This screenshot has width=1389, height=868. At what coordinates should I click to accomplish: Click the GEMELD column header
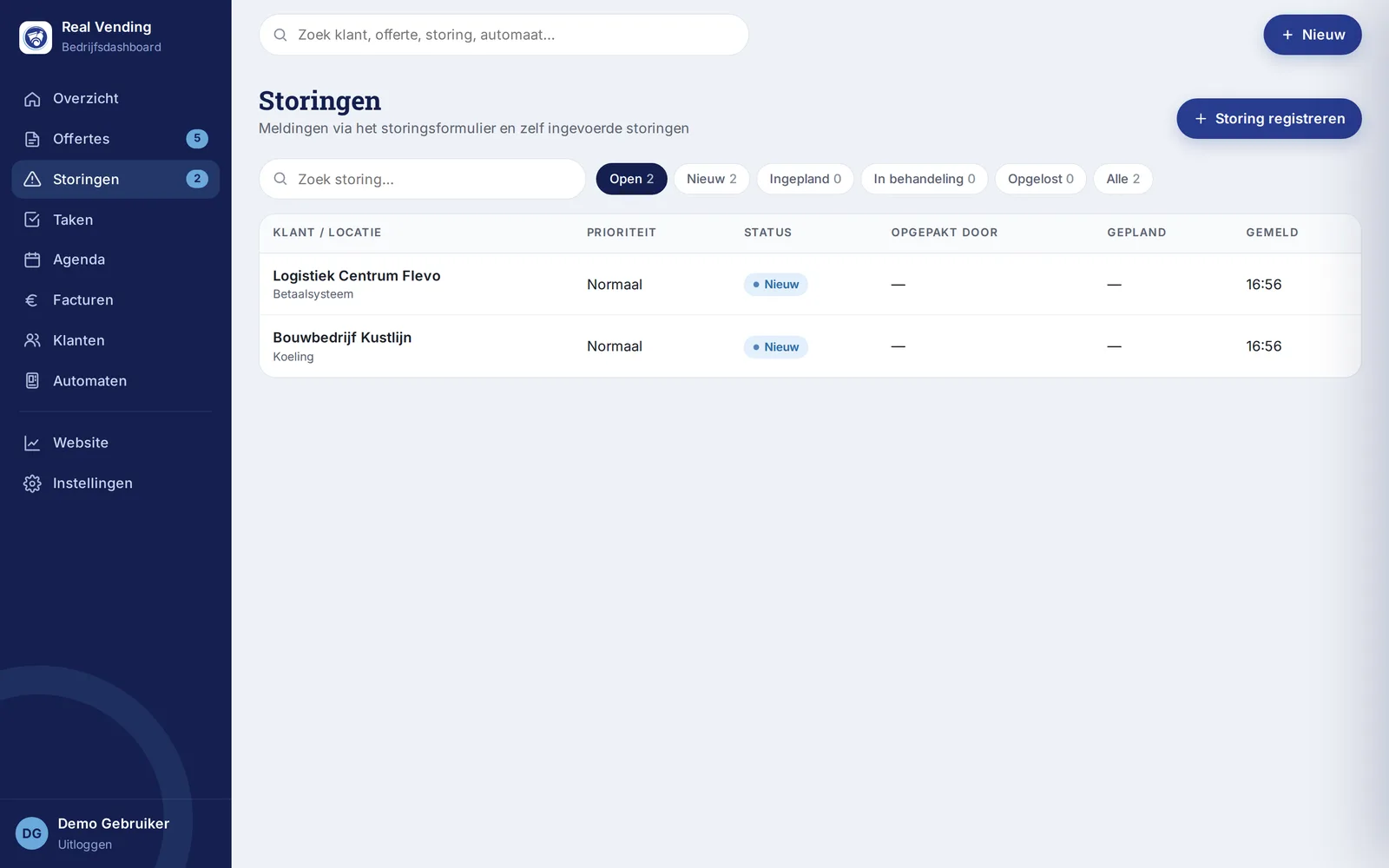(x=1272, y=233)
